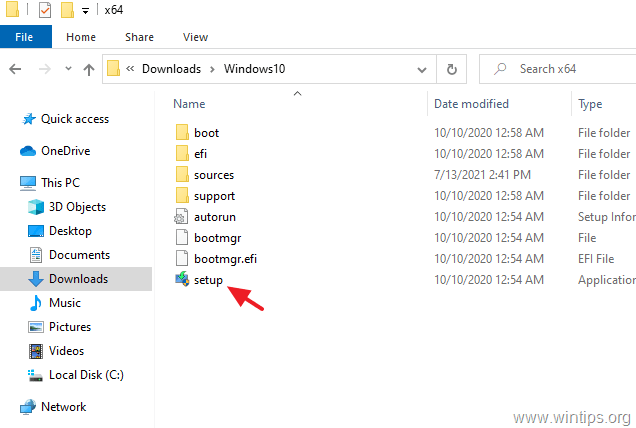Open the Customize Quick Access Toolbar dropdown
Image resolution: width=636 pixels, height=428 pixels.
click(85, 11)
